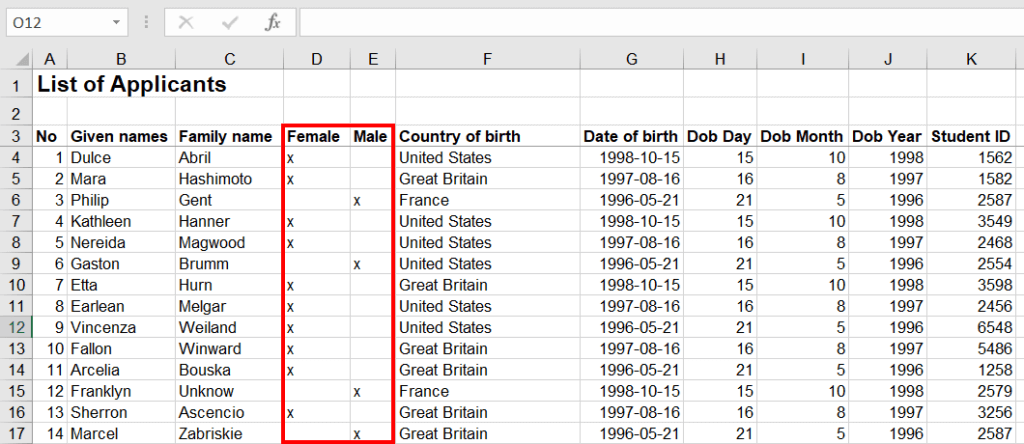Select the Hashimoto family name cell

(x=228, y=179)
